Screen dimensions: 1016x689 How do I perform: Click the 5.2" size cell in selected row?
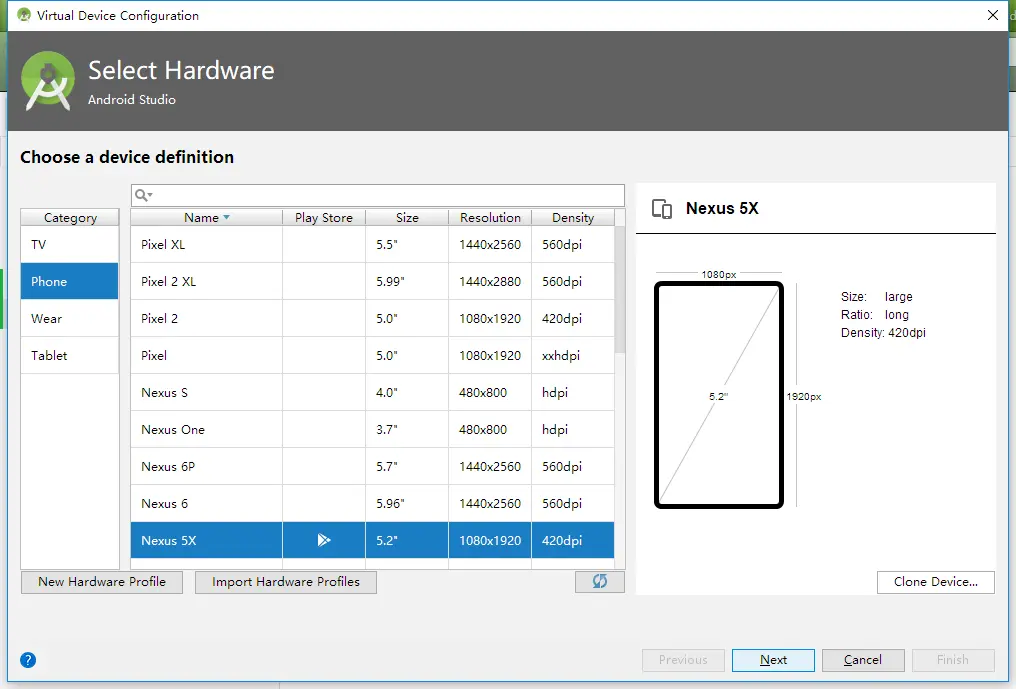(407, 540)
